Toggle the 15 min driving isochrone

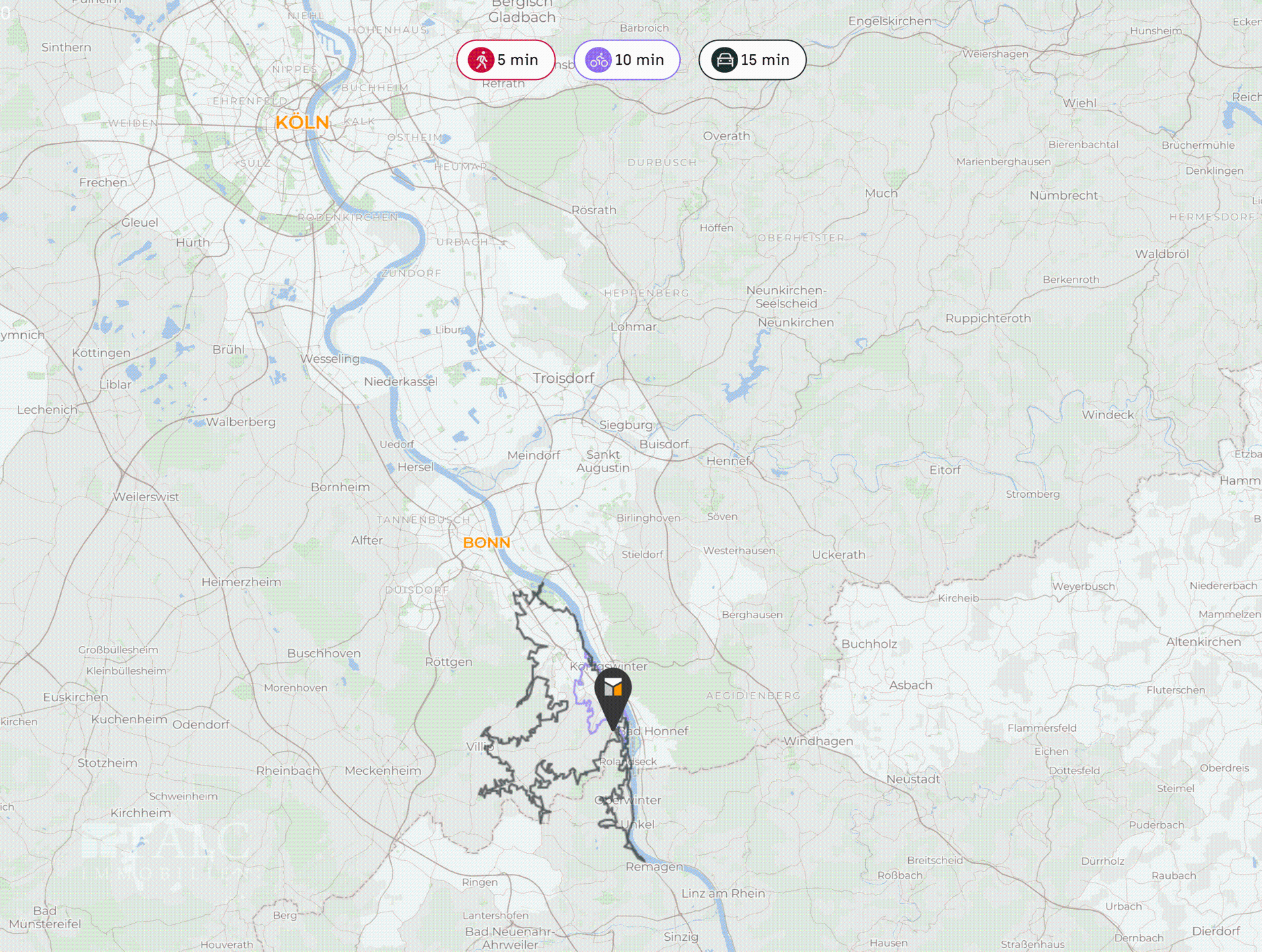753,60
